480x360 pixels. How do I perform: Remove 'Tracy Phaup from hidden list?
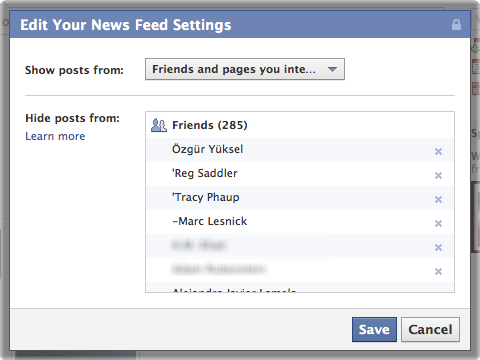(438, 199)
